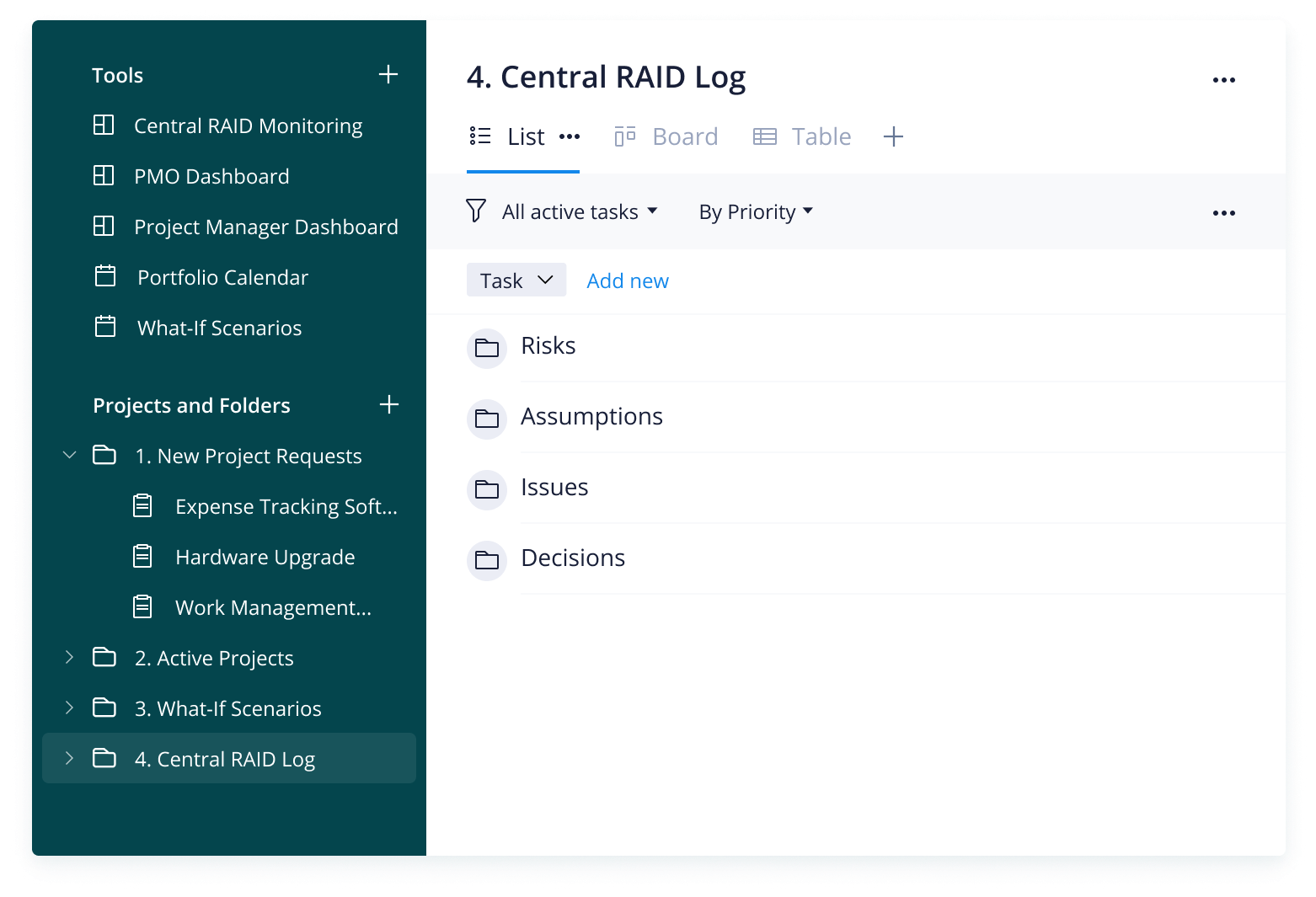Click the folder icon of 3. What-If Scenarios
The width and height of the screenshot is (1316, 897).
tap(104, 707)
